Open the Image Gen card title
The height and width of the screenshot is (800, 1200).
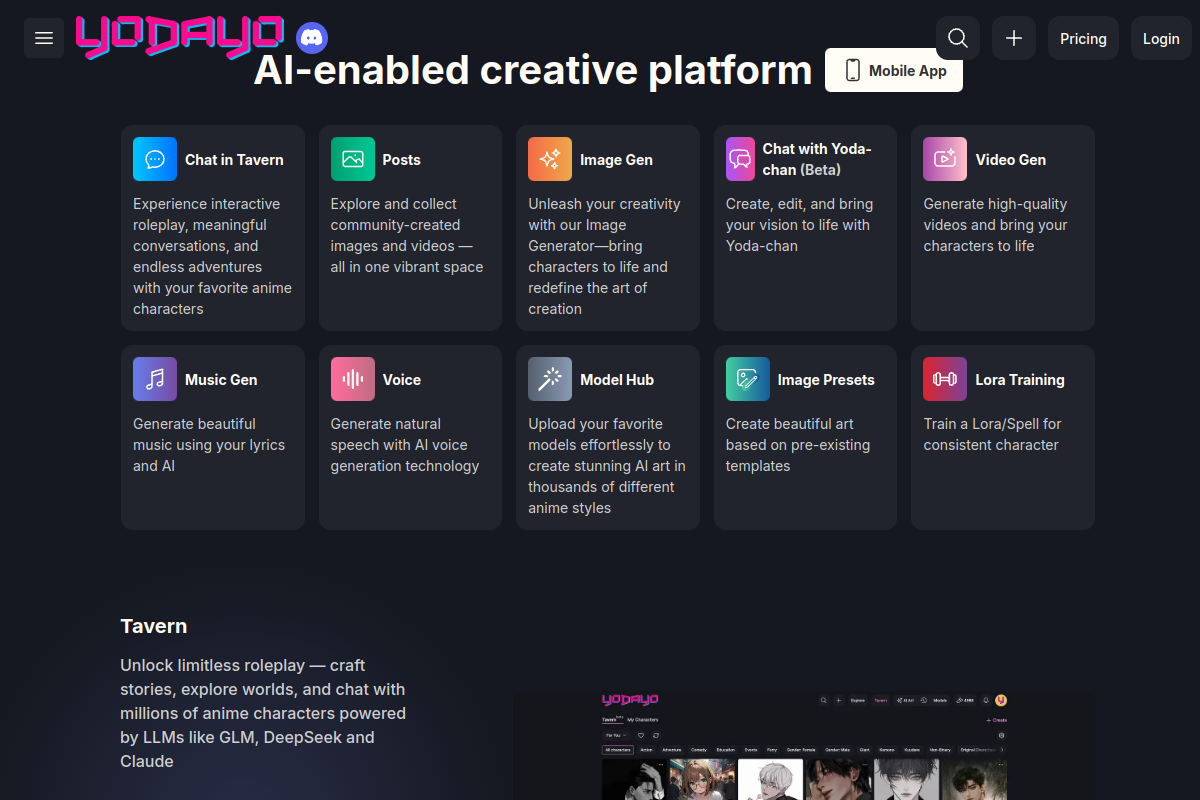(617, 159)
